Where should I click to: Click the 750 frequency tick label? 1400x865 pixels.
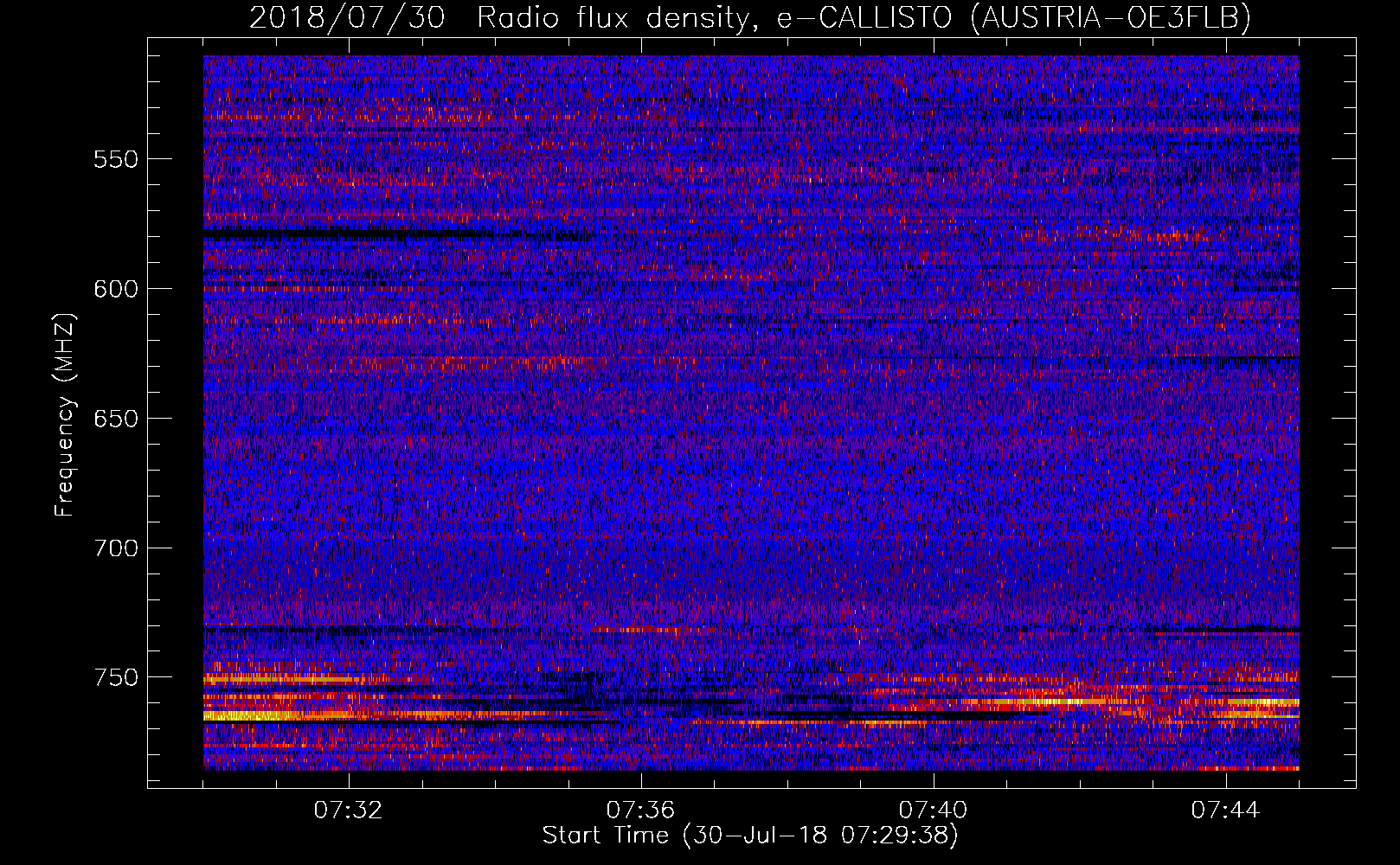[x=116, y=677]
